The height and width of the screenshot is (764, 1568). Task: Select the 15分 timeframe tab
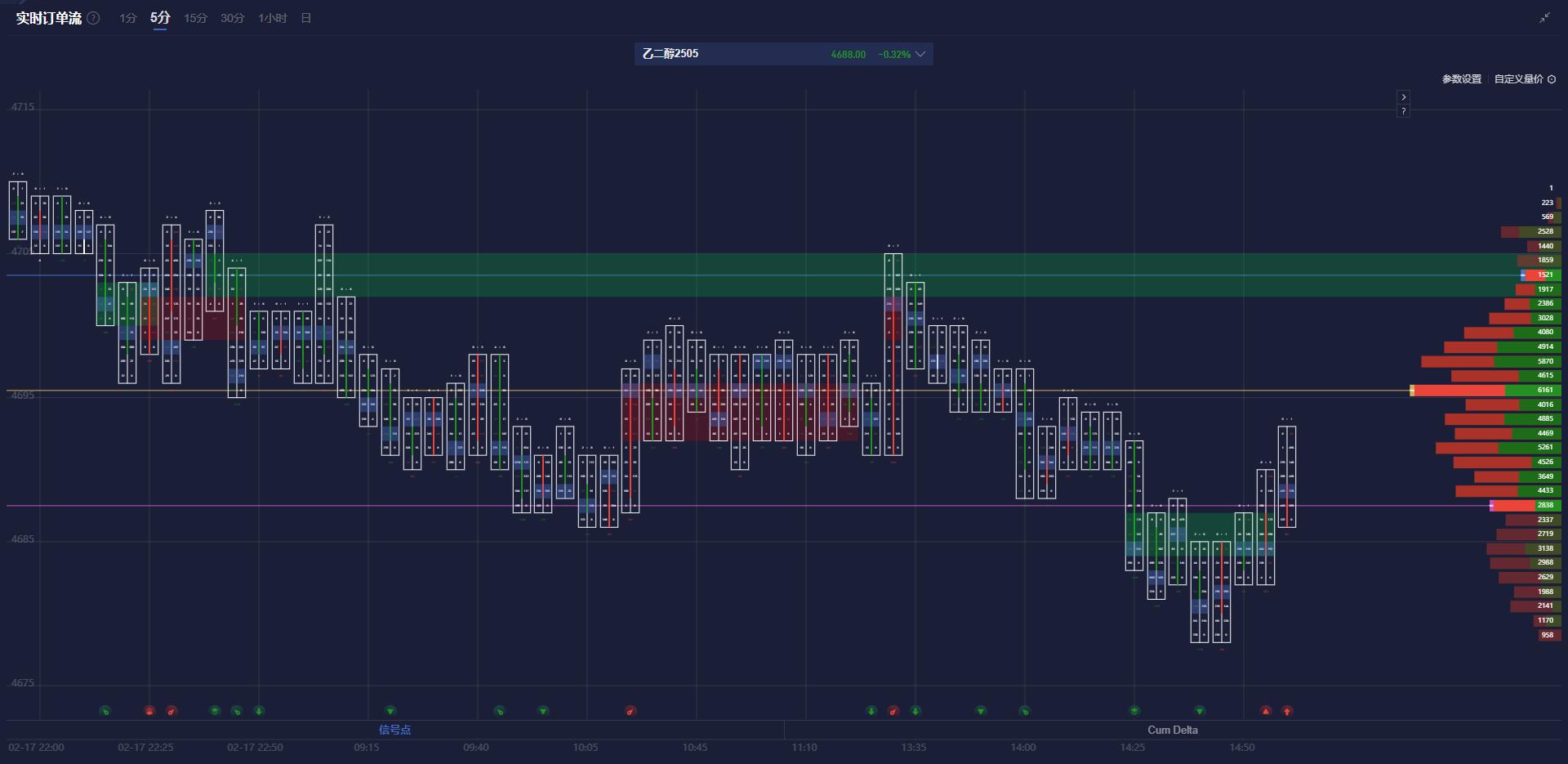[x=195, y=18]
